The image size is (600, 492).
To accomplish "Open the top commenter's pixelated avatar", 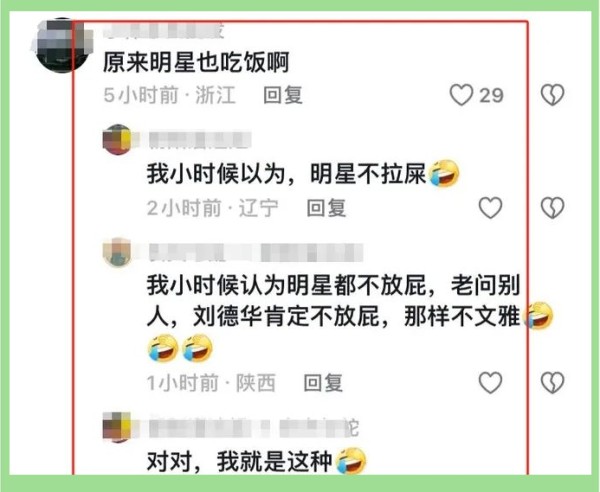I will click(62, 45).
